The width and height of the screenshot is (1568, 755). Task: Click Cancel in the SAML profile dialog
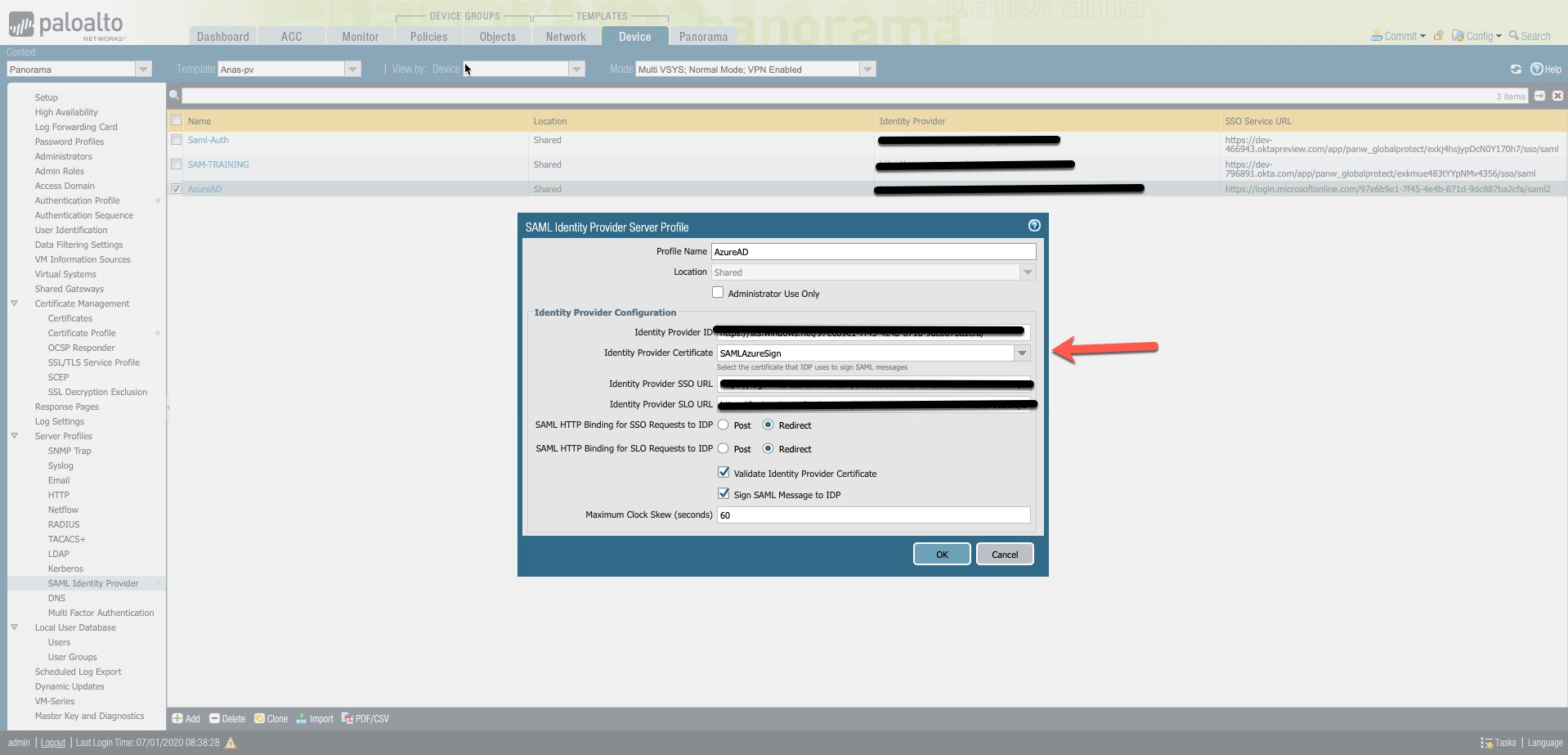pos(1005,554)
